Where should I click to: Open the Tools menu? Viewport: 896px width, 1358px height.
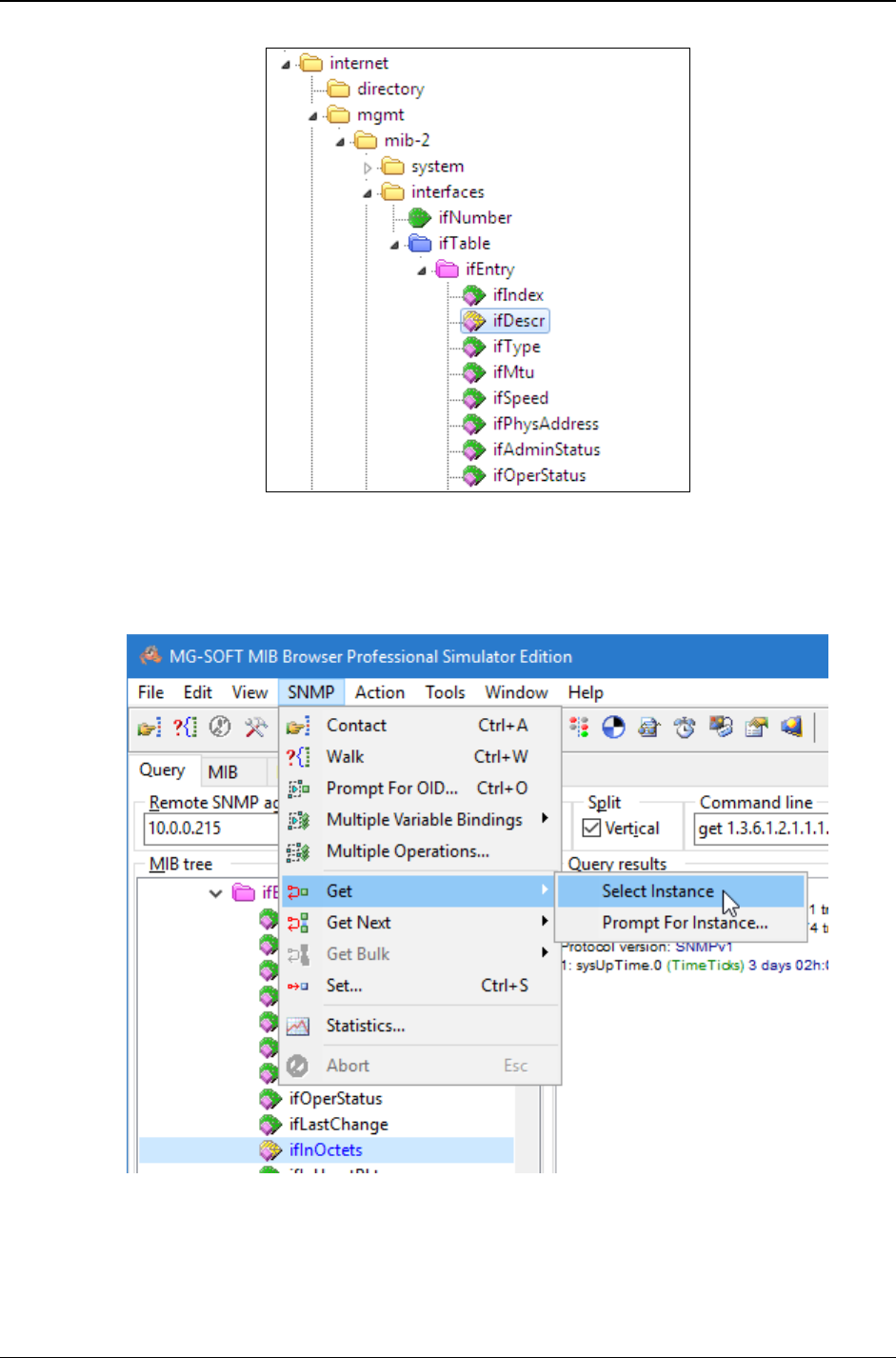(446, 692)
